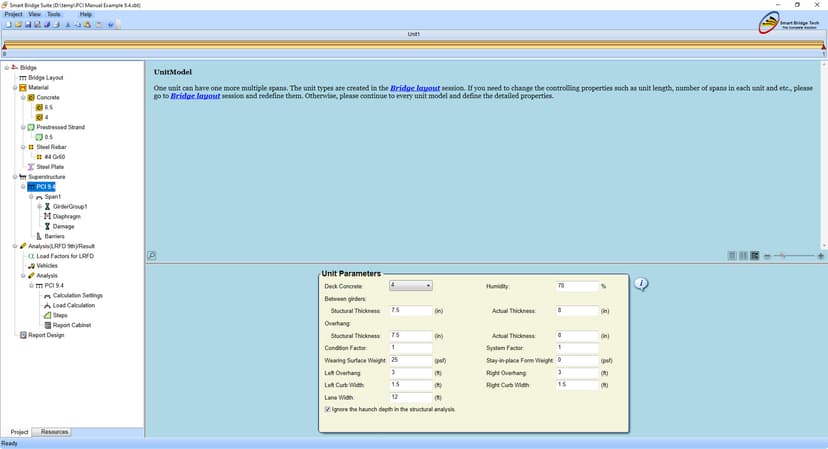Click the magnifier icon below the description
The image size is (828, 449).
coord(152,256)
